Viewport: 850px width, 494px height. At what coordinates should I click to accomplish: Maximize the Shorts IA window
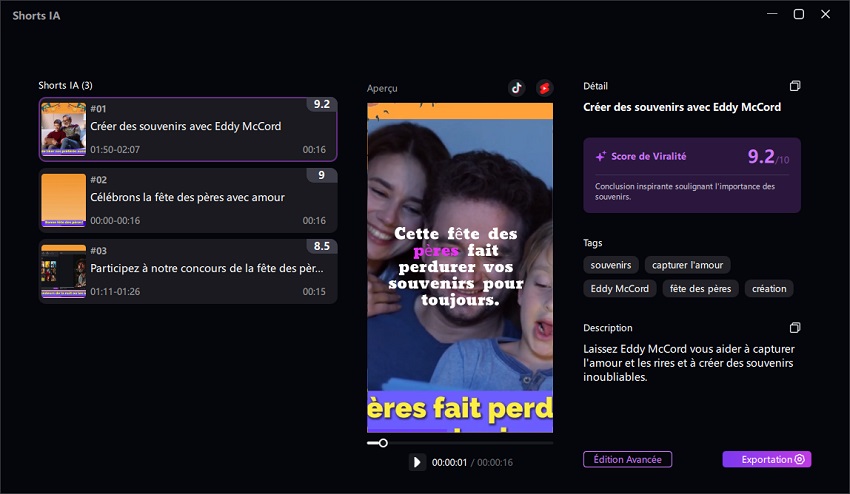pyautogui.click(x=799, y=14)
